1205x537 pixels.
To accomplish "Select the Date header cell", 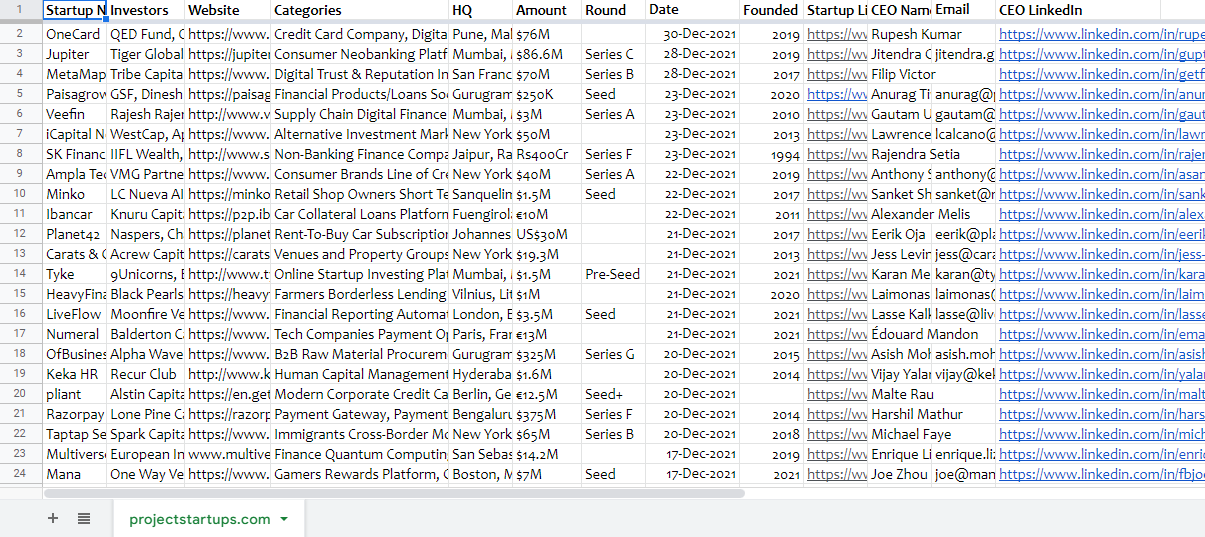I will tap(692, 10).
